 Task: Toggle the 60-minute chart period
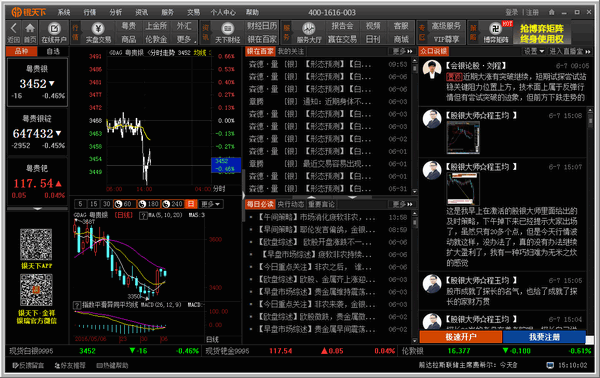pos(124,204)
